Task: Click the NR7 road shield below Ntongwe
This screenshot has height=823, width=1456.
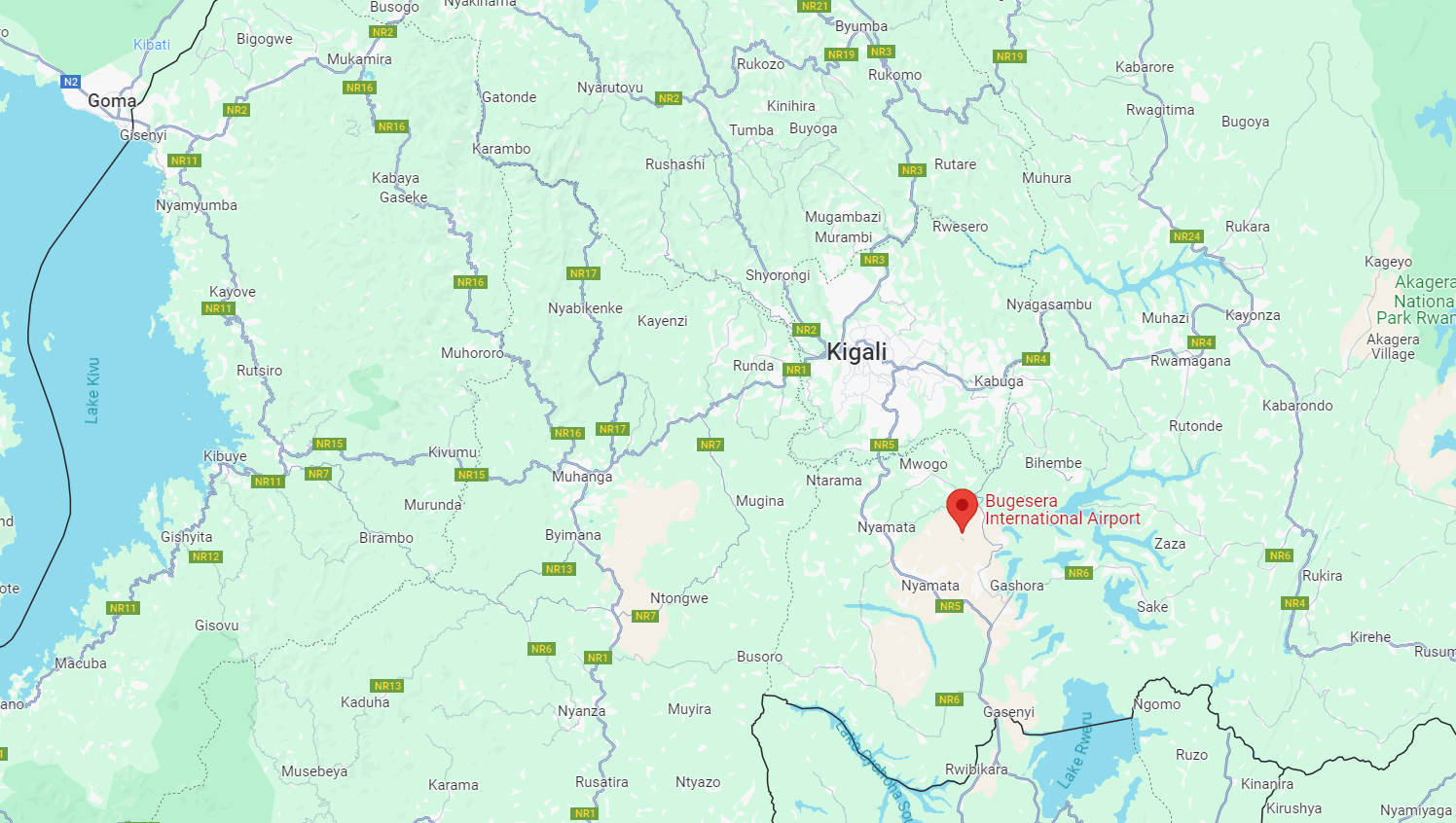Action: click(x=645, y=616)
